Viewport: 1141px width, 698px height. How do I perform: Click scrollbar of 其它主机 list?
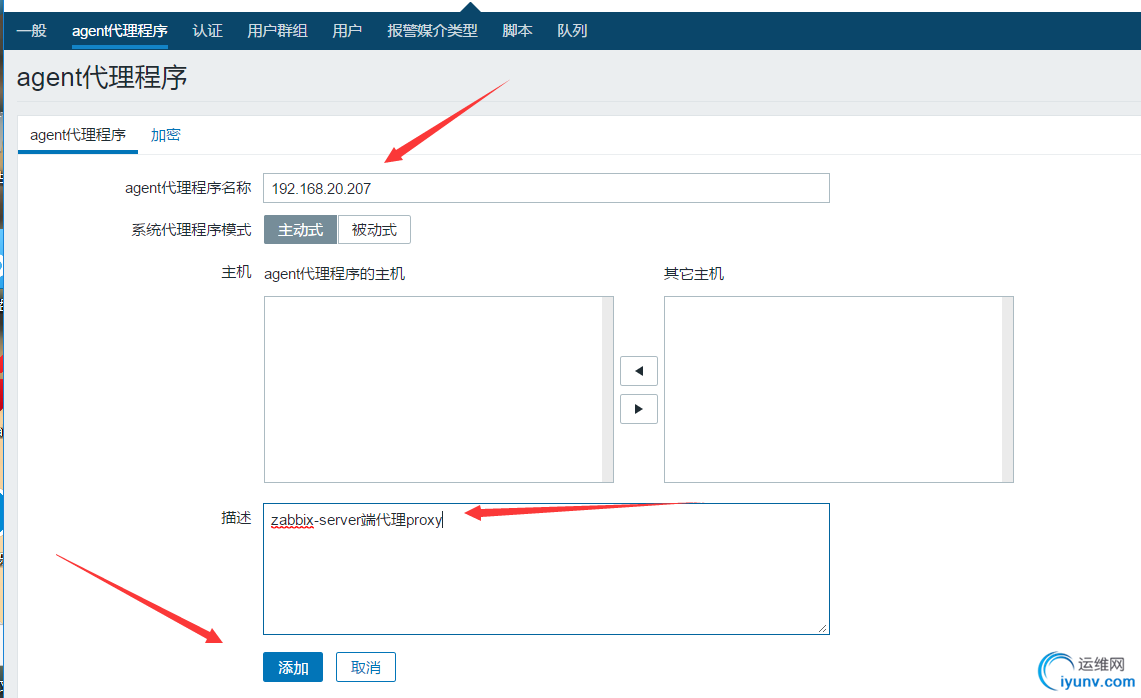point(1008,389)
